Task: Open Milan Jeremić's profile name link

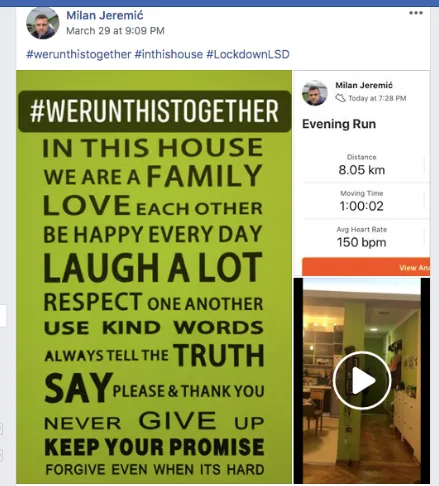Action: [105, 15]
